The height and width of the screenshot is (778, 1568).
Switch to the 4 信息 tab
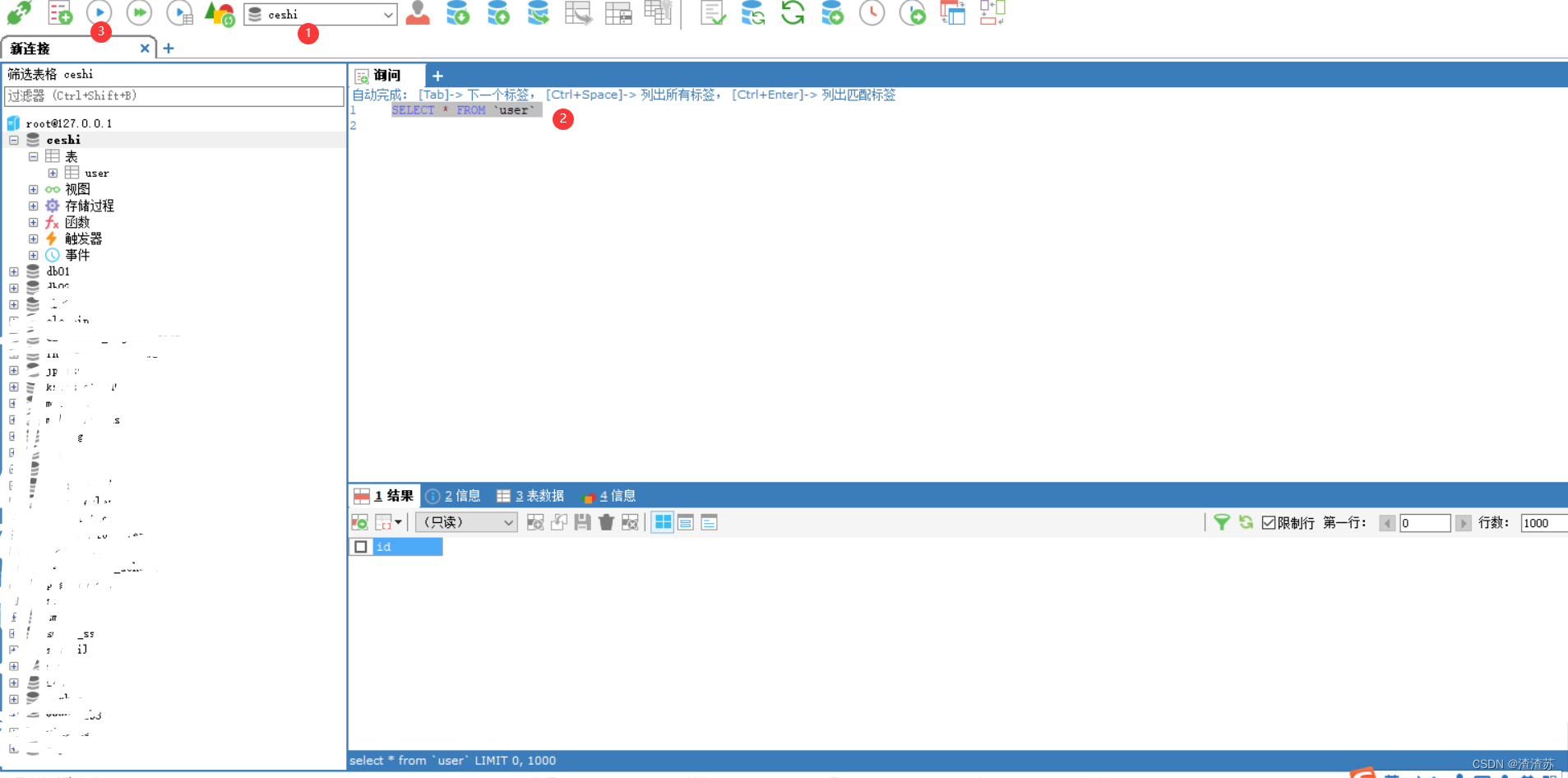(x=608, y=496)
